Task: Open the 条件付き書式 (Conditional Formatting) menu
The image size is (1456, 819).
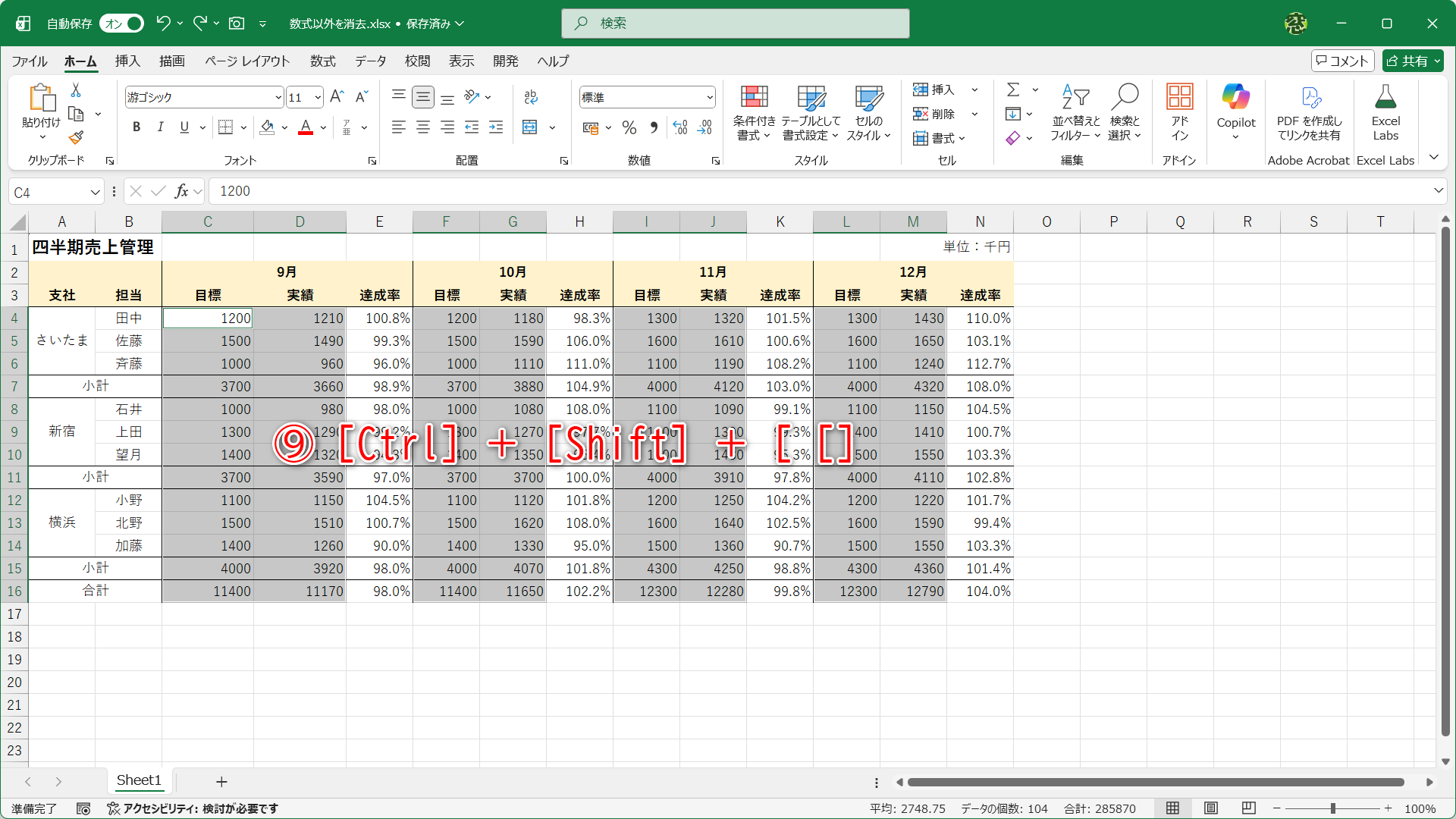Action: pos(754,112)
